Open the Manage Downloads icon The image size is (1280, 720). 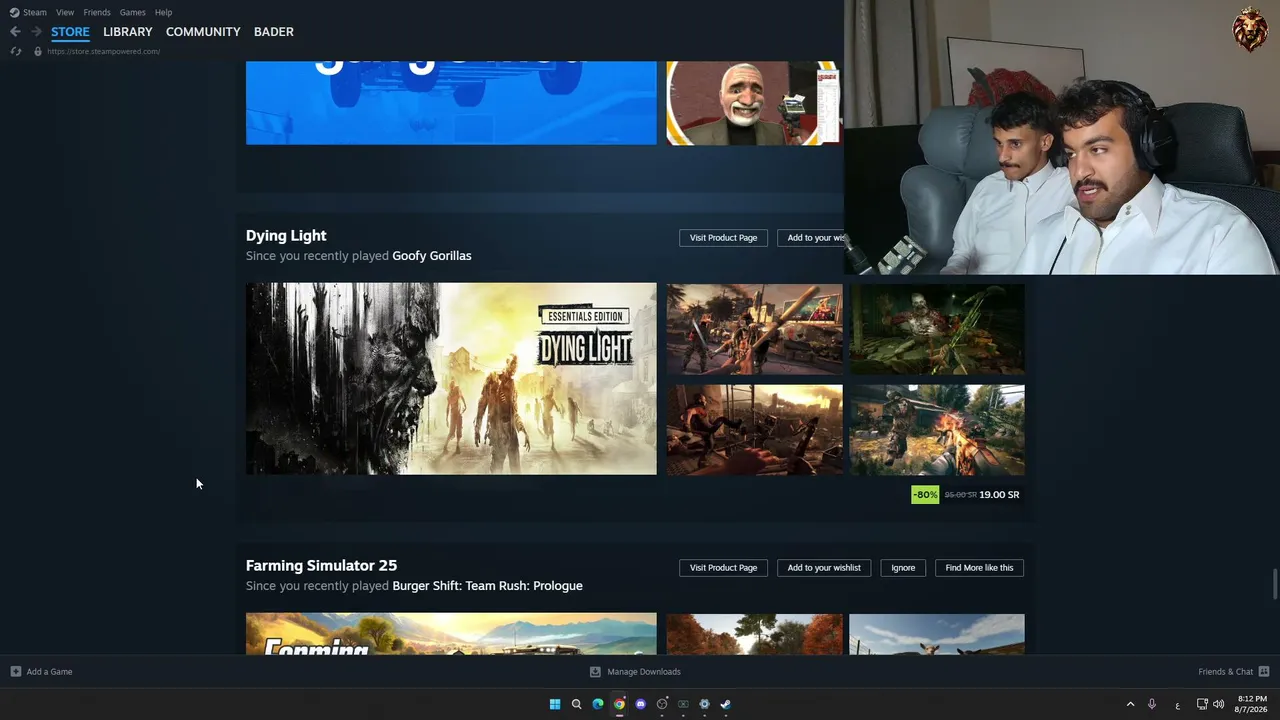click(x=595, y=672)
